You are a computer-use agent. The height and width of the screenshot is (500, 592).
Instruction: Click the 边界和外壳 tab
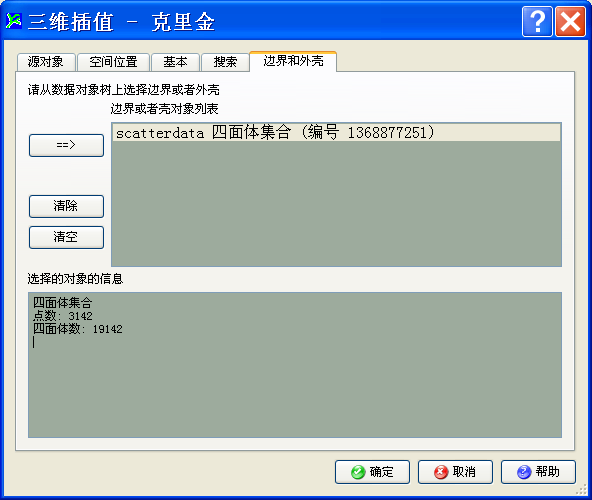pyautogui.click(x=293, y=61)
